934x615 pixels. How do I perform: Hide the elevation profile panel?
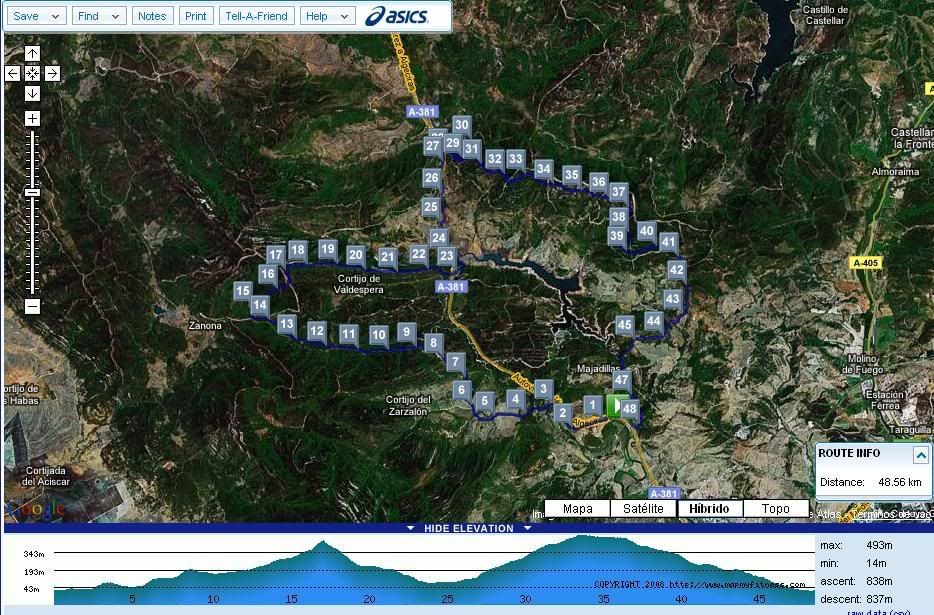[x=468, y=528]
